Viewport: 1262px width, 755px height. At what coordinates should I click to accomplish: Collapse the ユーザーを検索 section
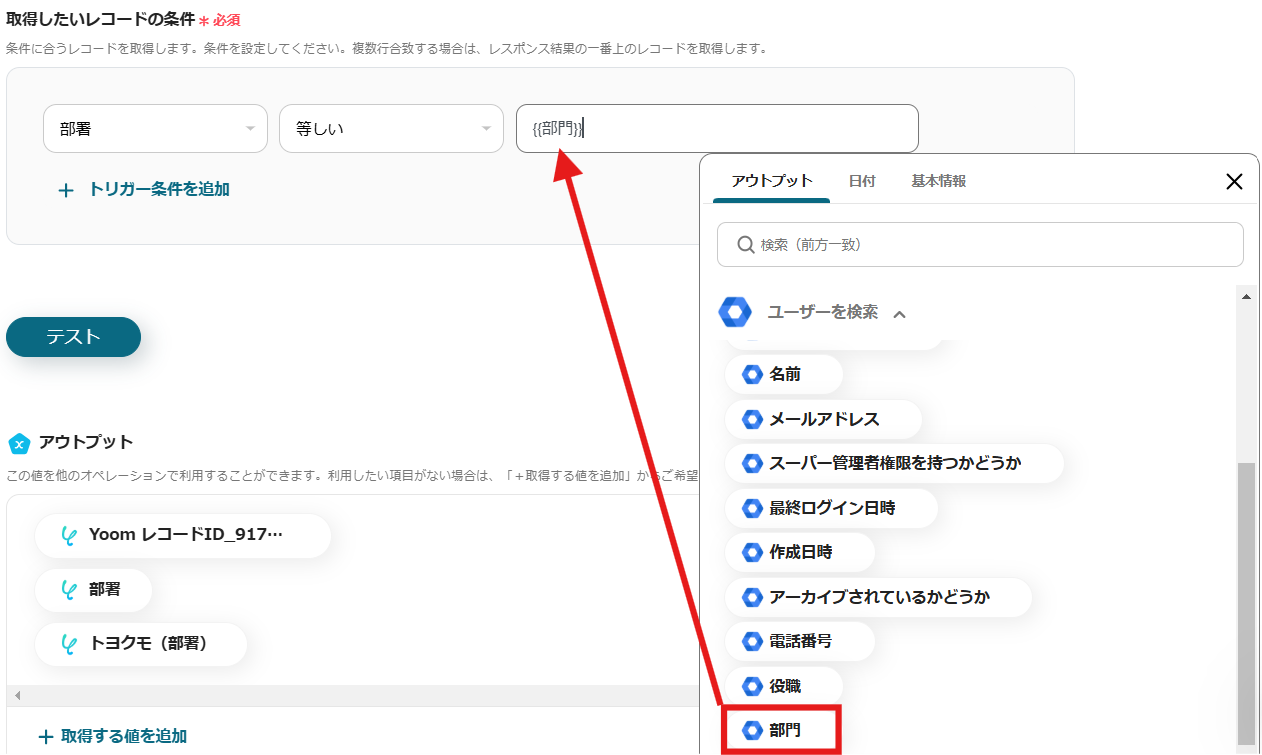pos(899,314)
